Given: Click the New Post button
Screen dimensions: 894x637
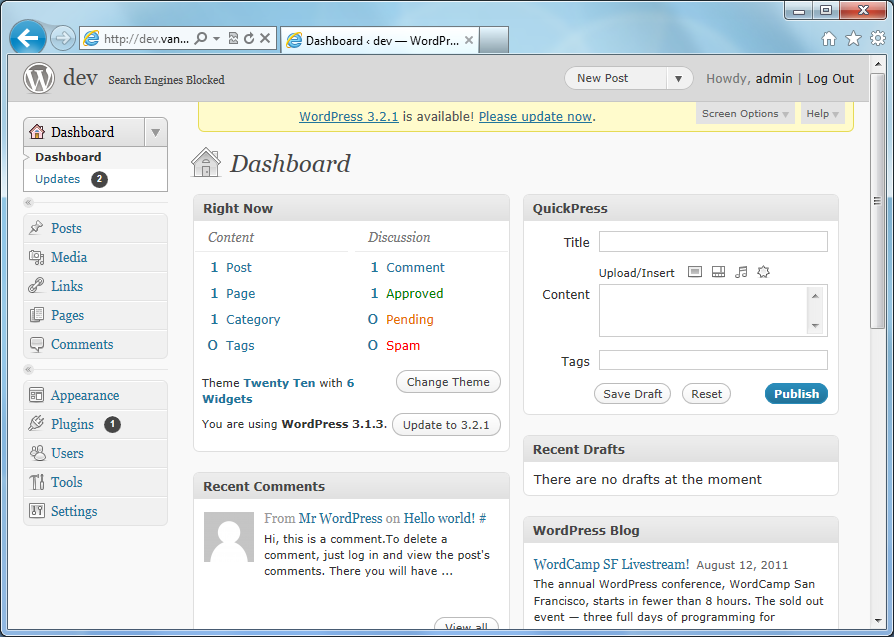Looking at the screenshot, I should (615, 79).
